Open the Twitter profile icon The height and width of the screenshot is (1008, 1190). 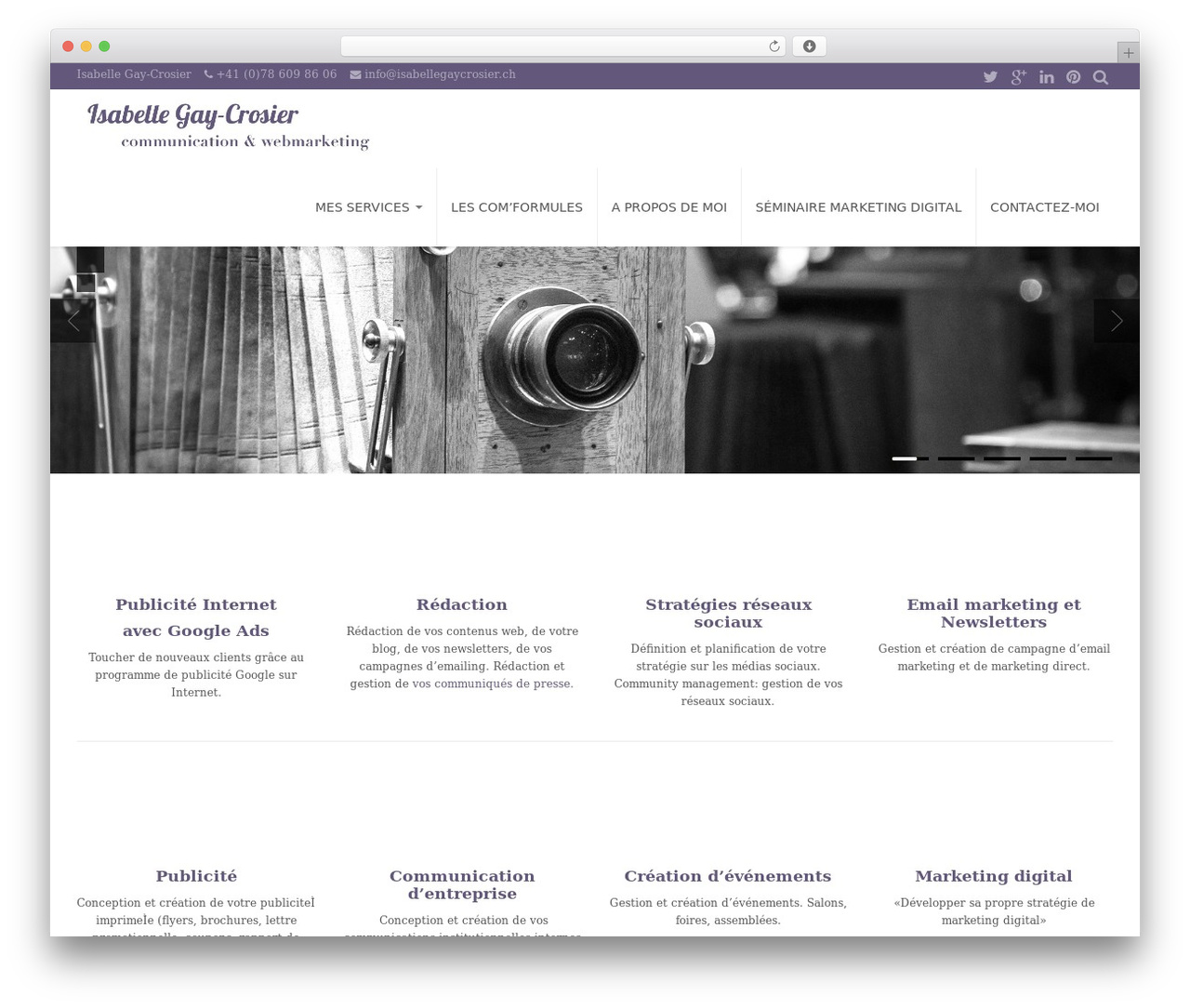tap(990, 77)
